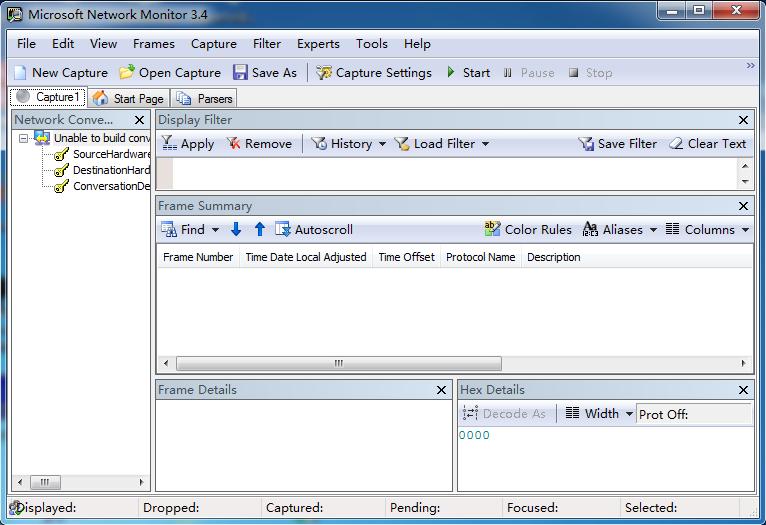The image size is (766, 525).
Task: Click inside the Display Filter text area
Action: click(450, 173)
